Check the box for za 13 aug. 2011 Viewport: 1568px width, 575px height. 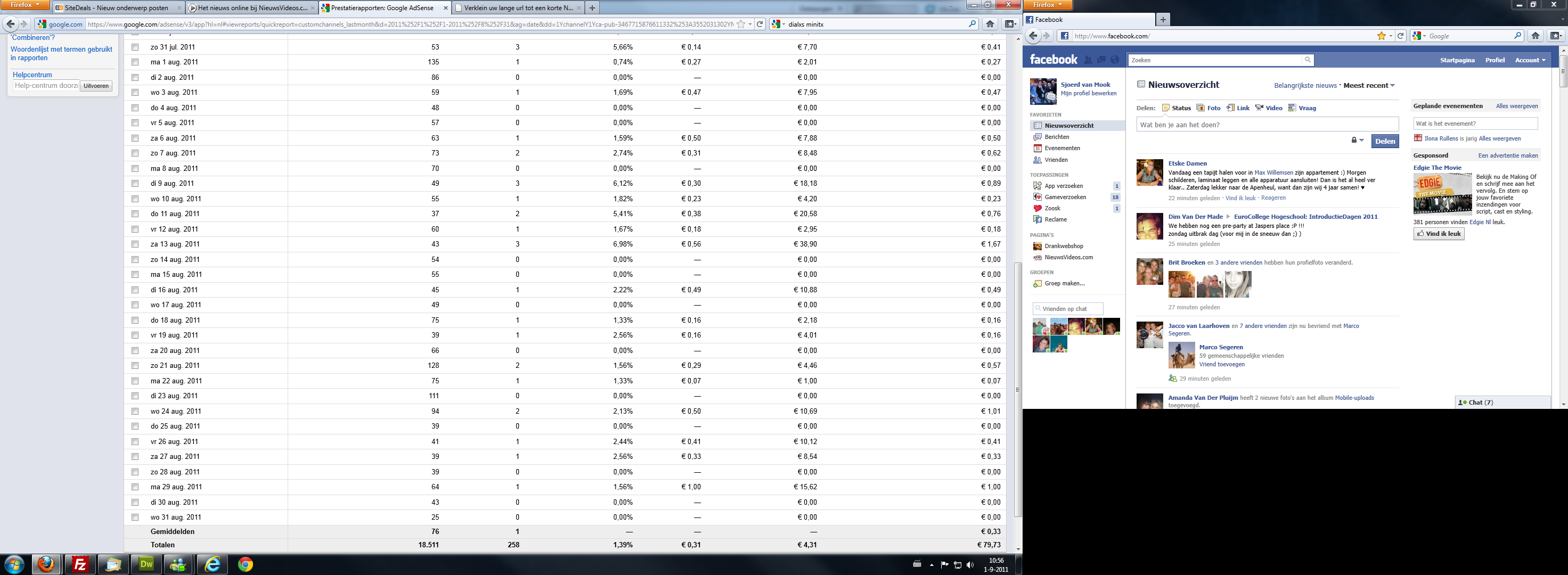pos(135,244)
